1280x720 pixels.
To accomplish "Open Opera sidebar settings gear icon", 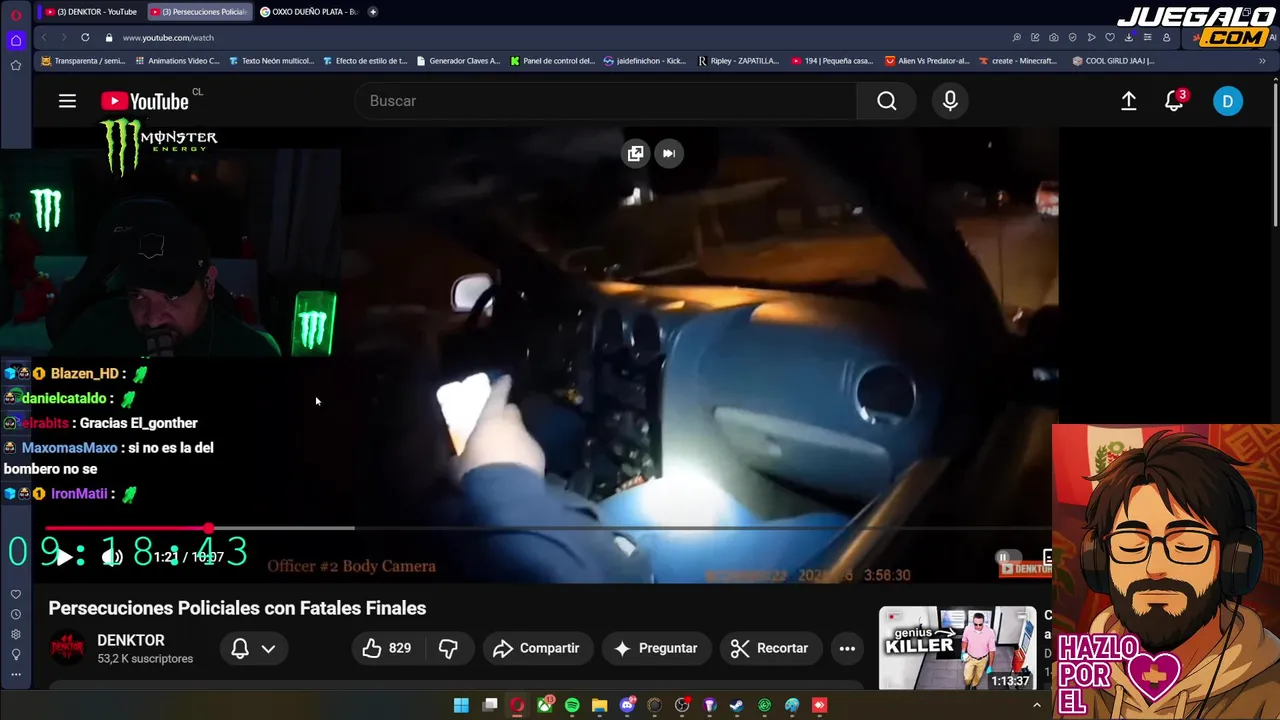I will coord(15,634).
